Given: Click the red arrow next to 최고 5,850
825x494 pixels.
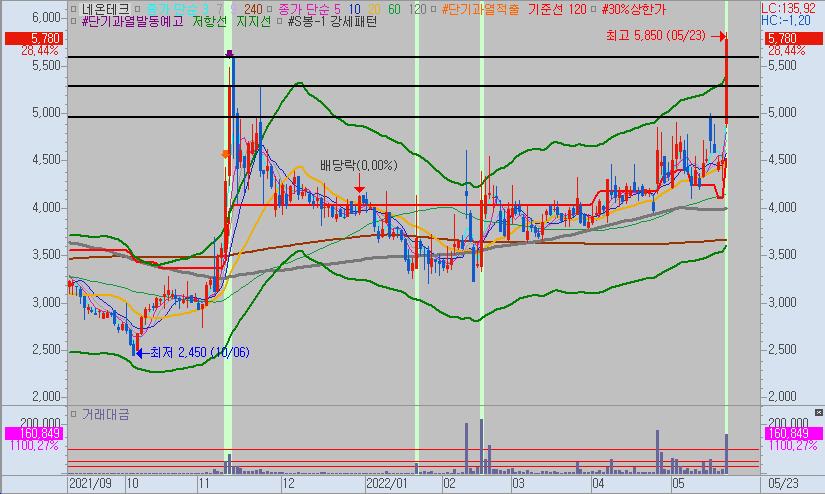Looking at the screenshot, I should click(719, 36).
